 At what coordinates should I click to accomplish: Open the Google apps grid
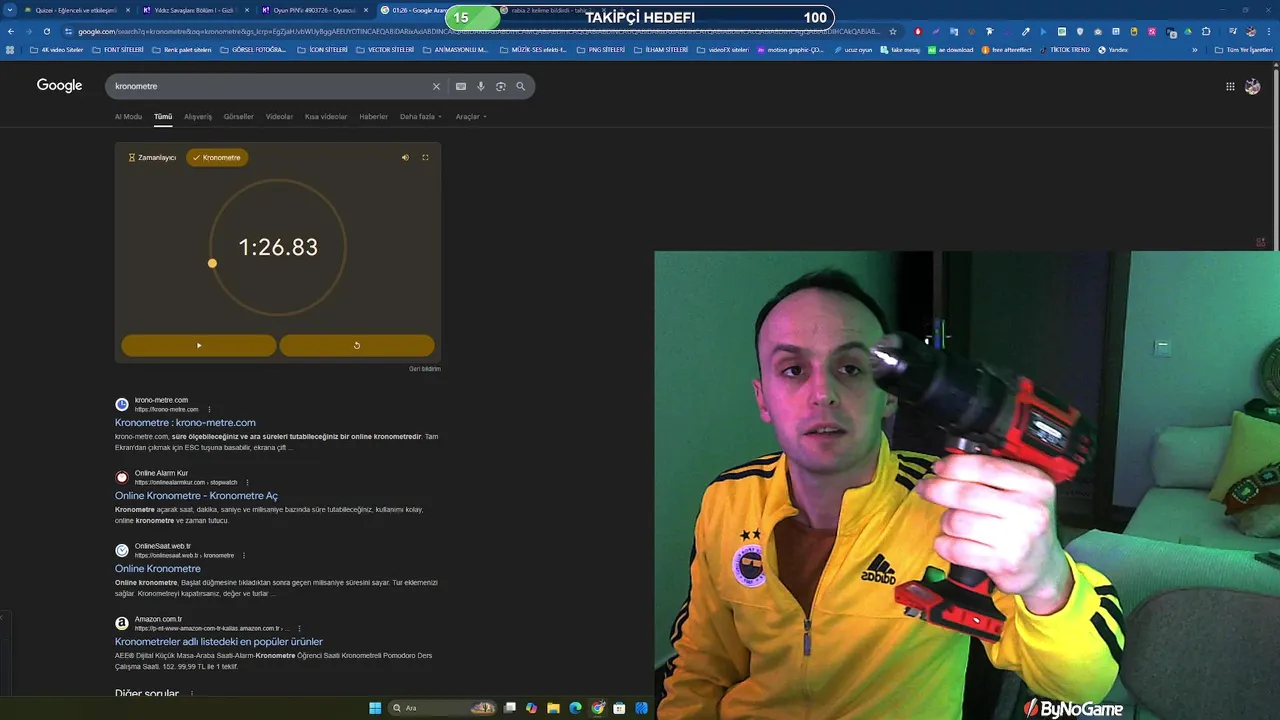(1230, 86)
